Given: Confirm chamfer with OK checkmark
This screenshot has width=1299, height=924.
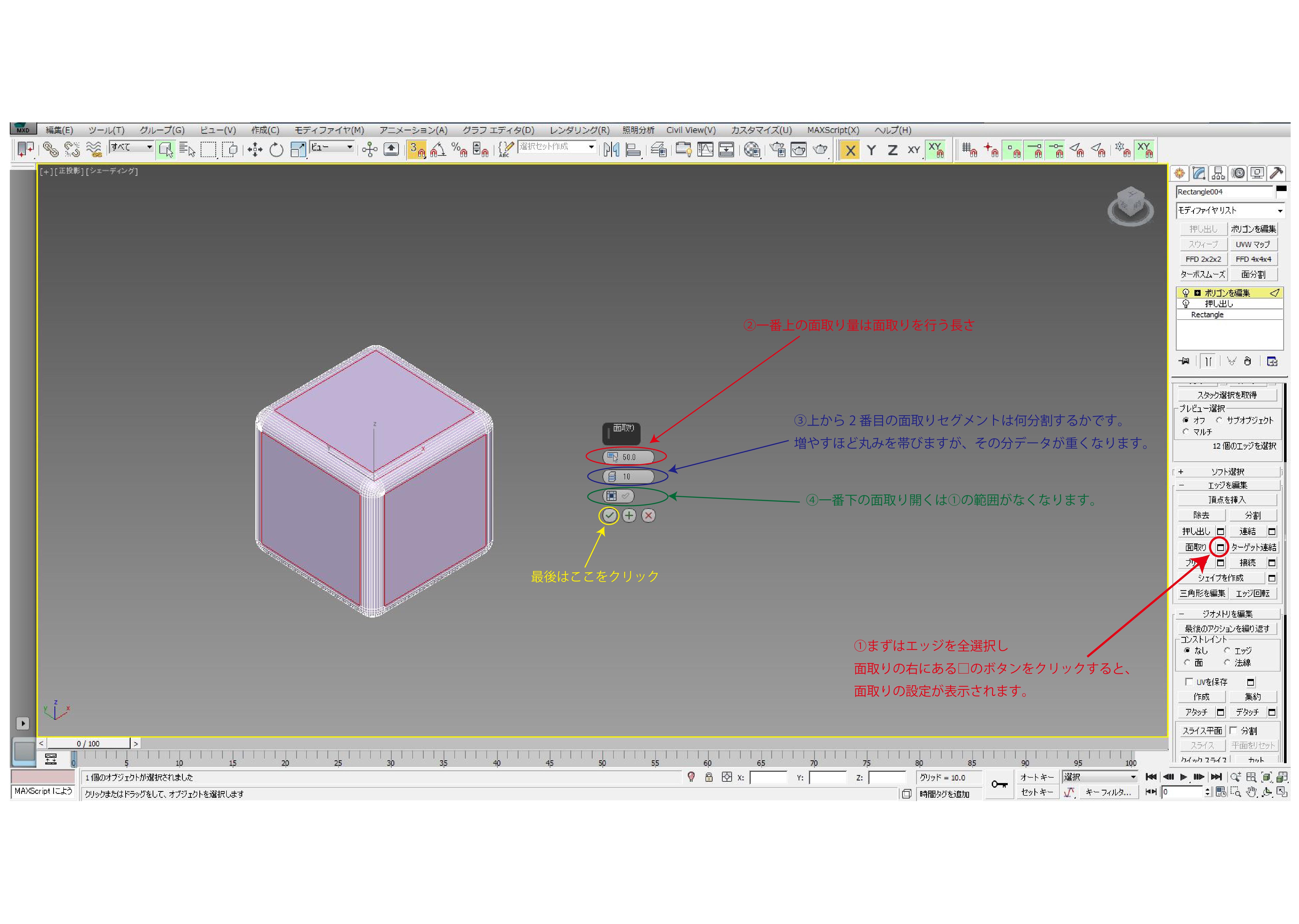Looking at the screenshot, I should pos(609,516).
